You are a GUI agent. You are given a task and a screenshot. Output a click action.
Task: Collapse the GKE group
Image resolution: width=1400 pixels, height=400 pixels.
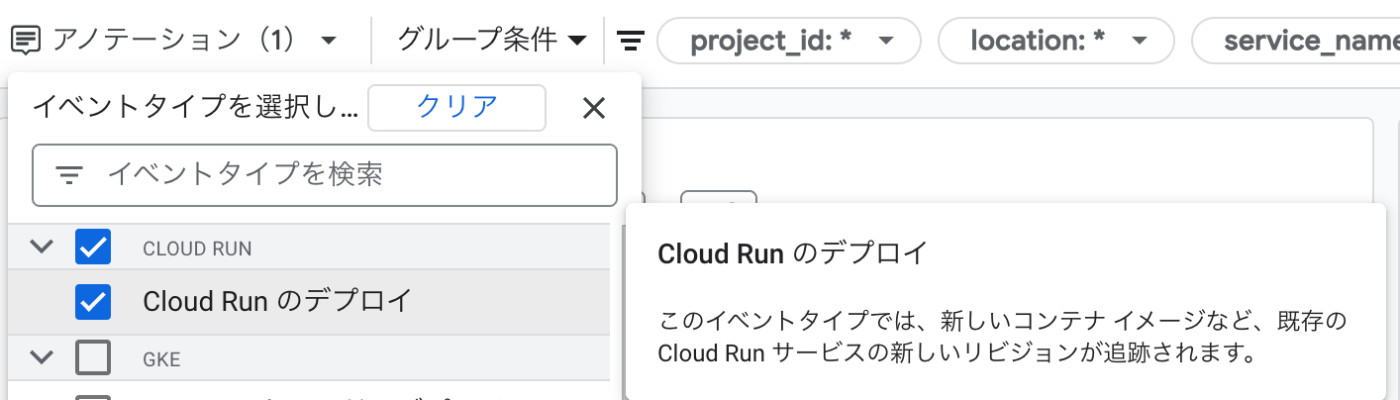41,357
